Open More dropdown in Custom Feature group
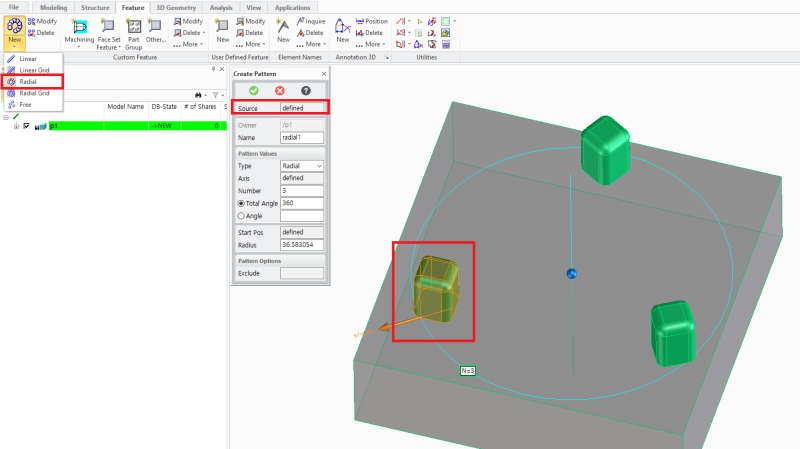 (188, 44)
